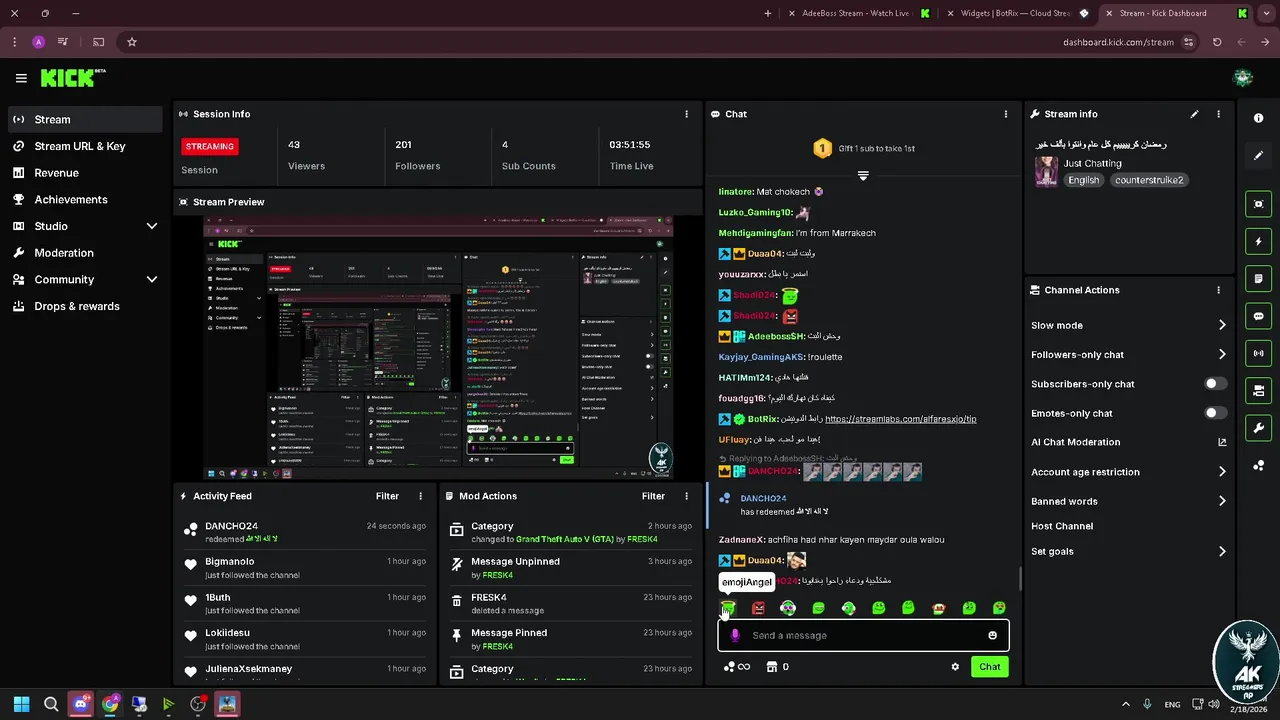Expand Banned words settings
This screenshot has height=720, width=1280.
pos(1129,501)
